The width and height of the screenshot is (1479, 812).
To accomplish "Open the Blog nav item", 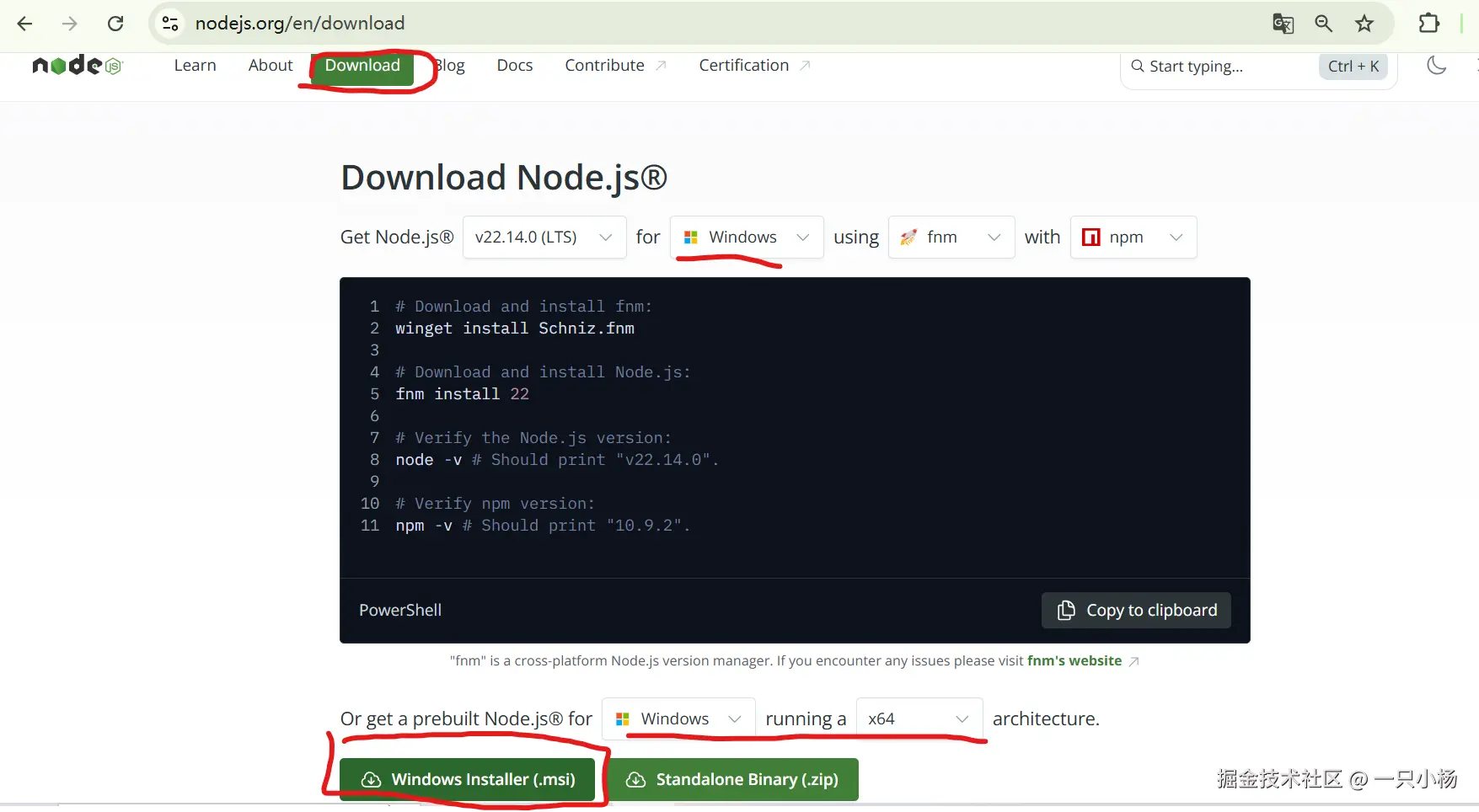I will pos(449,66).
